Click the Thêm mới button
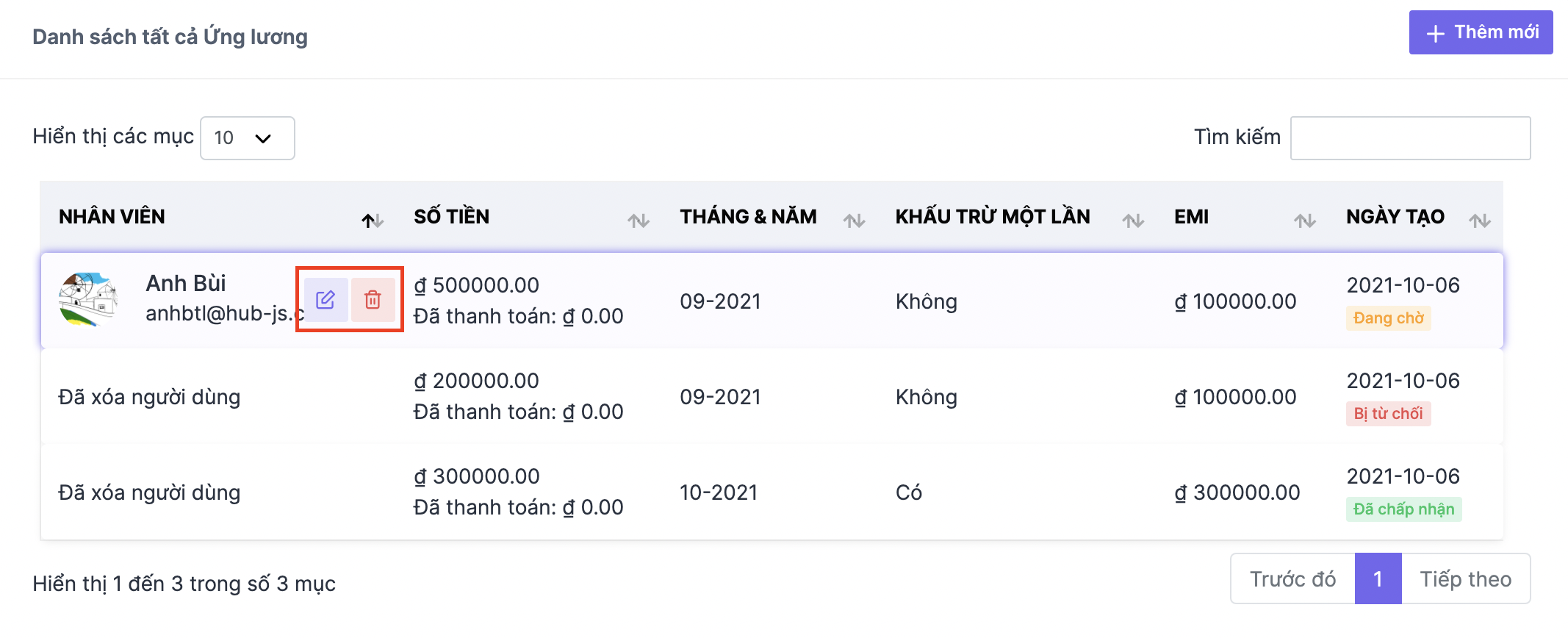Viewport: 1568px width, 638px height. pyautogui.click(x=1481, y=32)
